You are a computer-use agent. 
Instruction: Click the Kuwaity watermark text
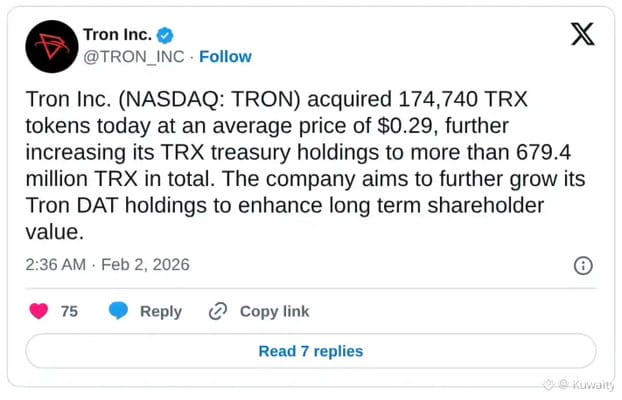pyautogui.click(x=595, y=384)
